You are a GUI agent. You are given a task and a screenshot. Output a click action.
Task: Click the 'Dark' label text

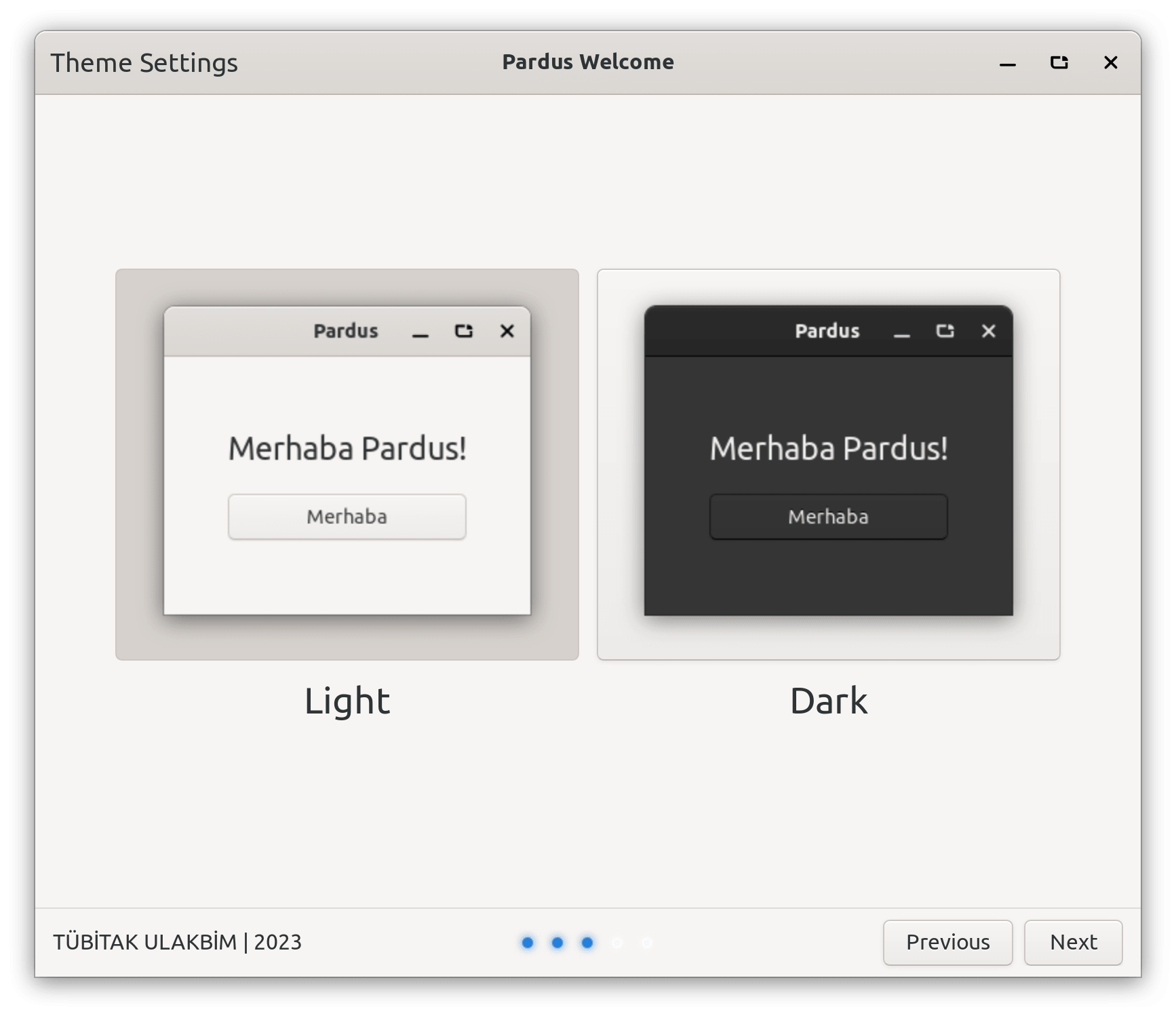tap(828, 701)
